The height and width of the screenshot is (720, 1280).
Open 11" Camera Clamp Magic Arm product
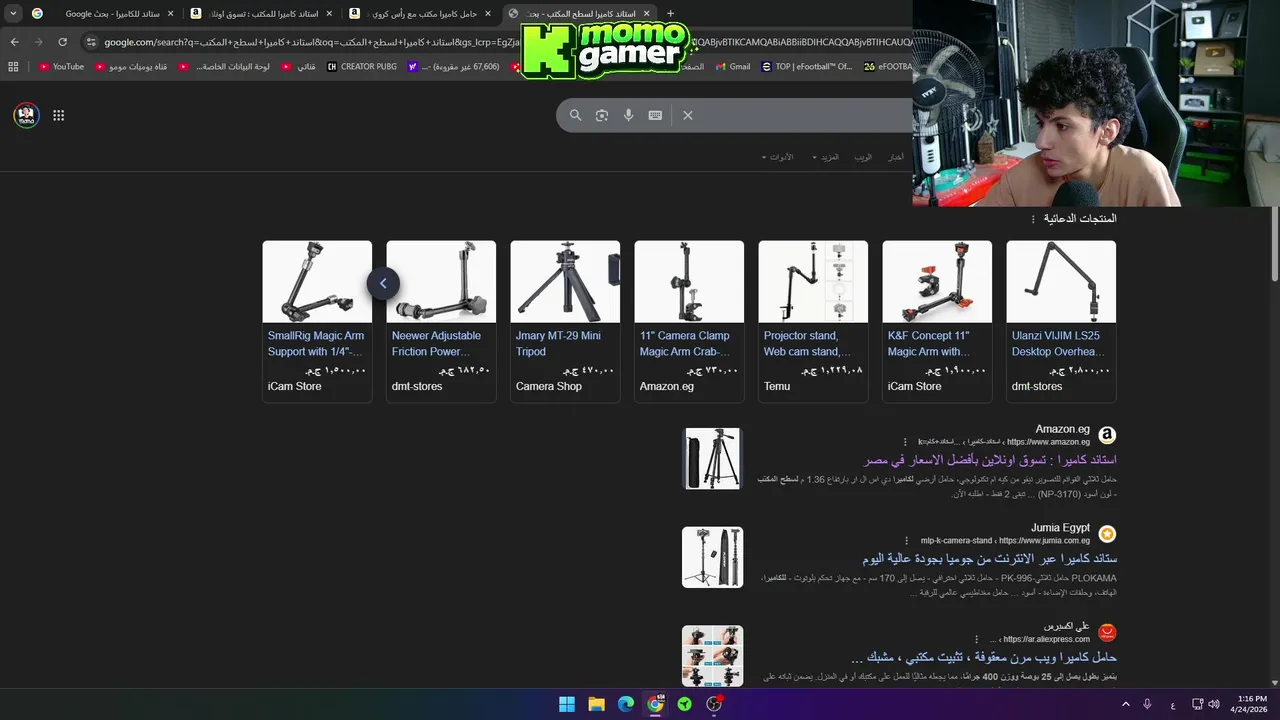pyautogui.click(x=689, y=321)
